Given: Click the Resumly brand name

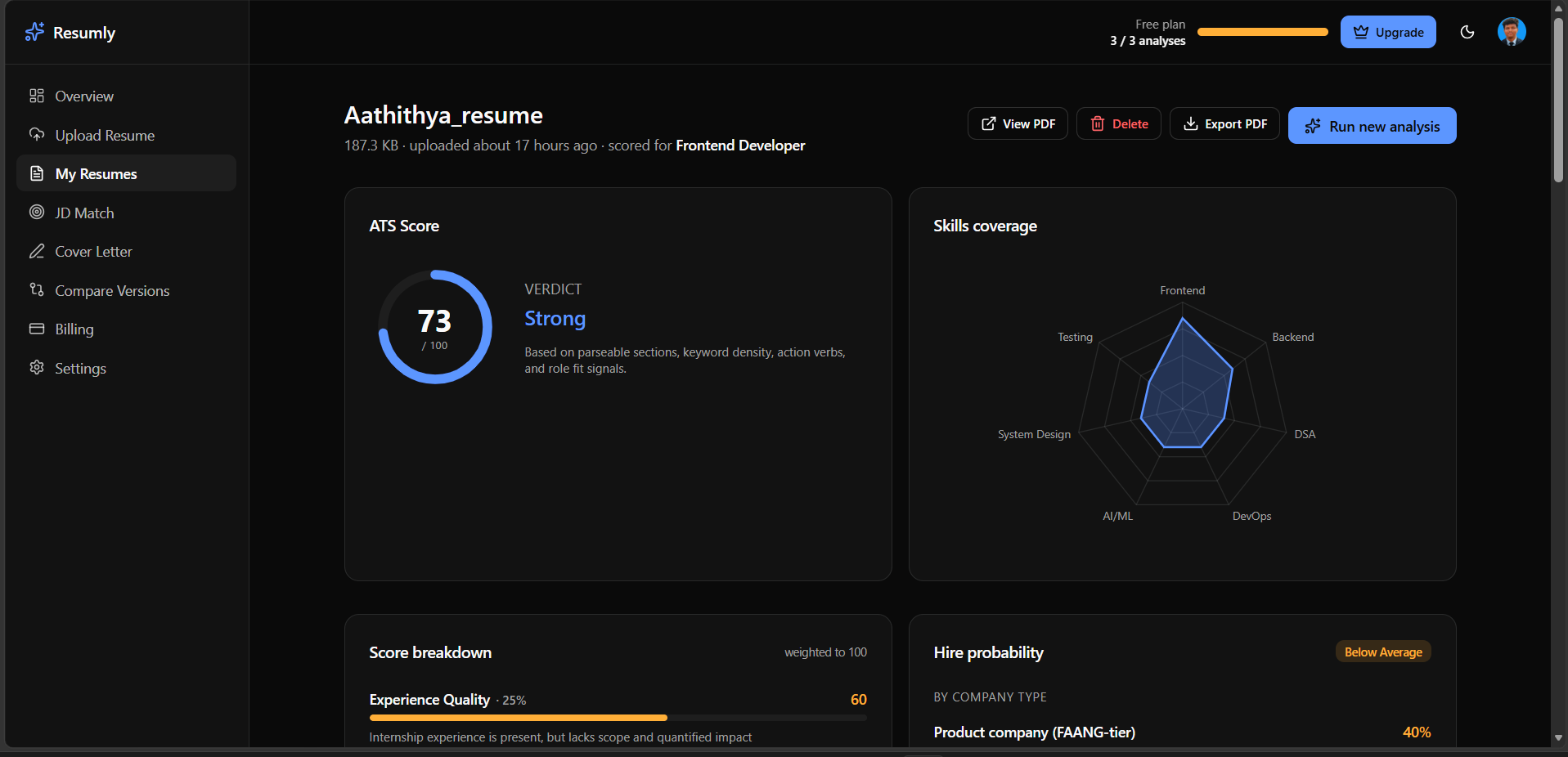Looking at the screenshot, I should [84, 33].
